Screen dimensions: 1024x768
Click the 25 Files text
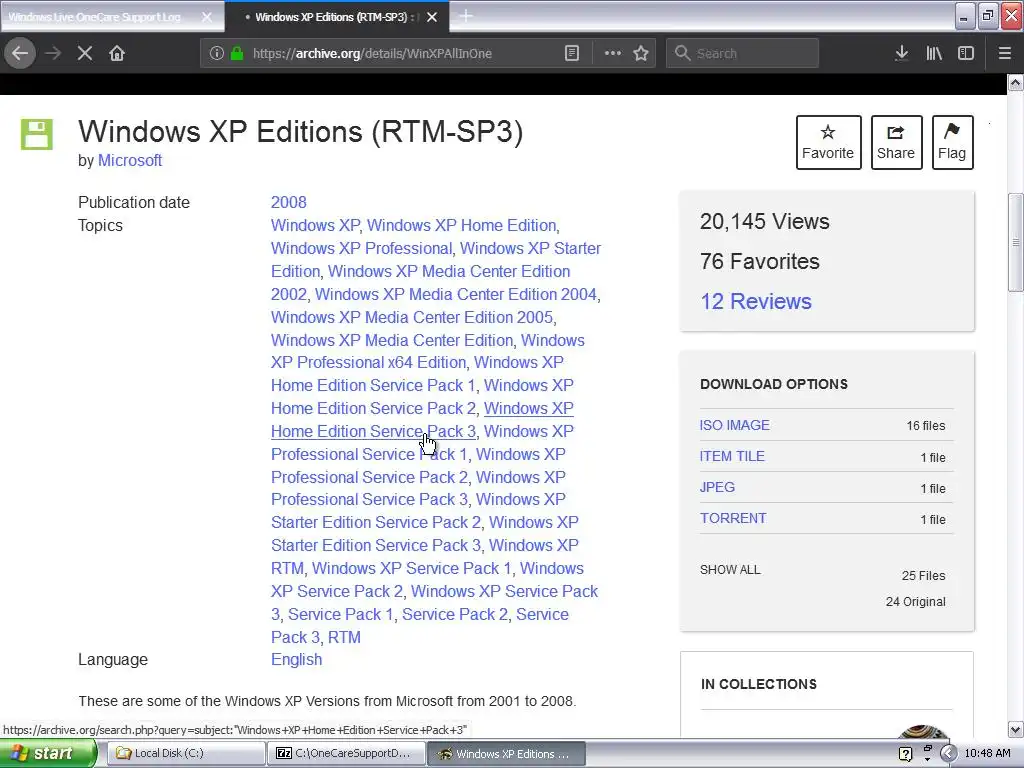point(923,575)
